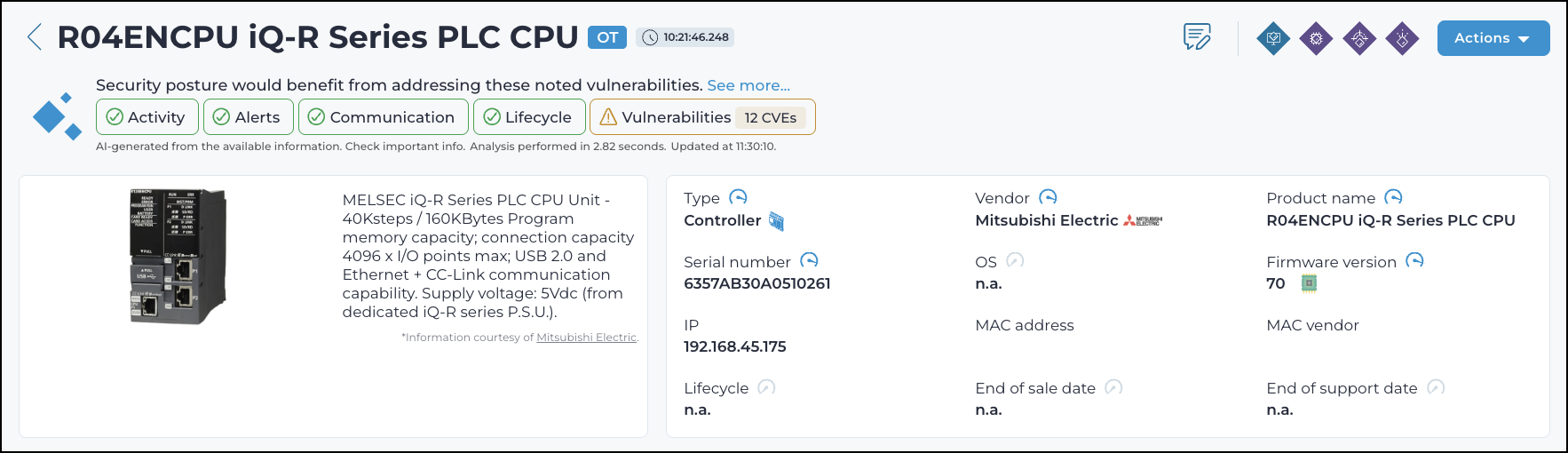Open the Mitsubishi Electric courtesy link
The image size is (1568, 453).
coord(586,338)
